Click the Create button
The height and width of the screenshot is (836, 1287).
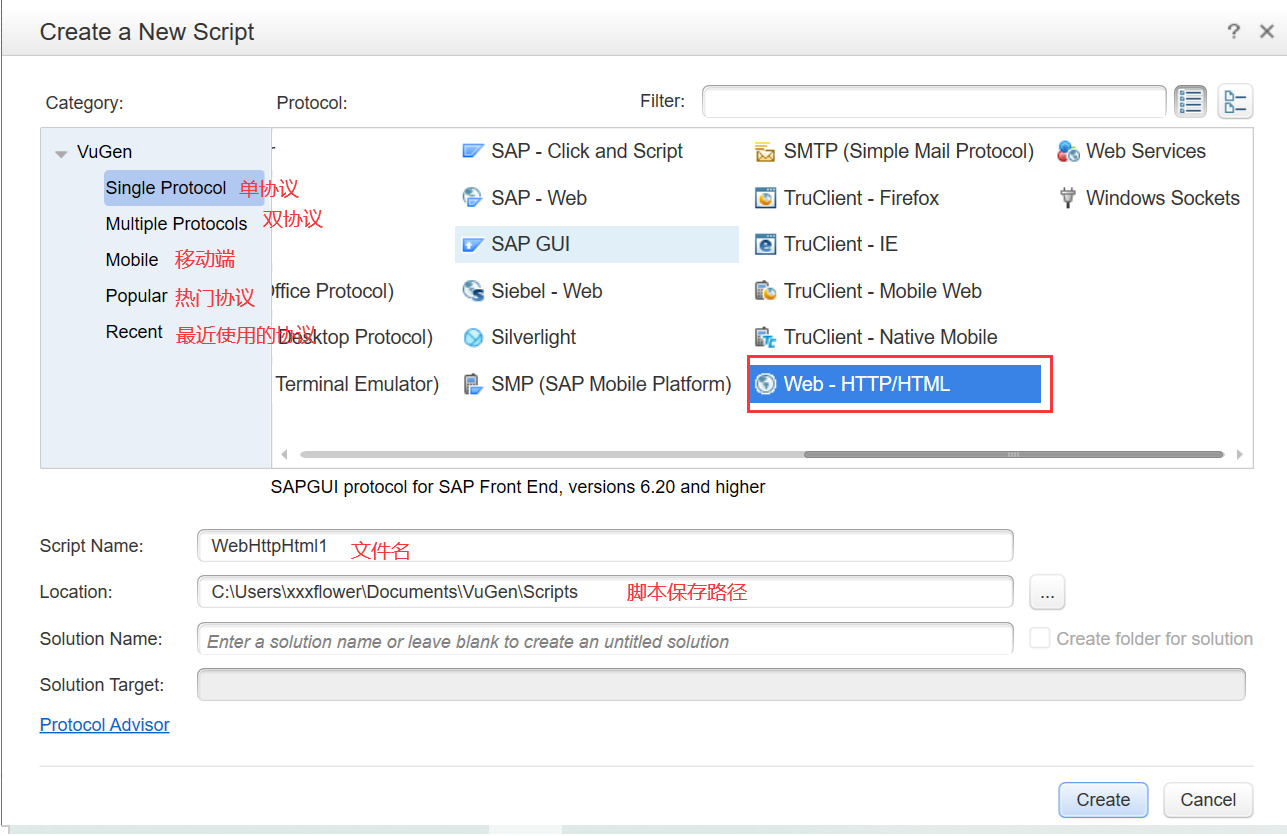pos(1103,800)
